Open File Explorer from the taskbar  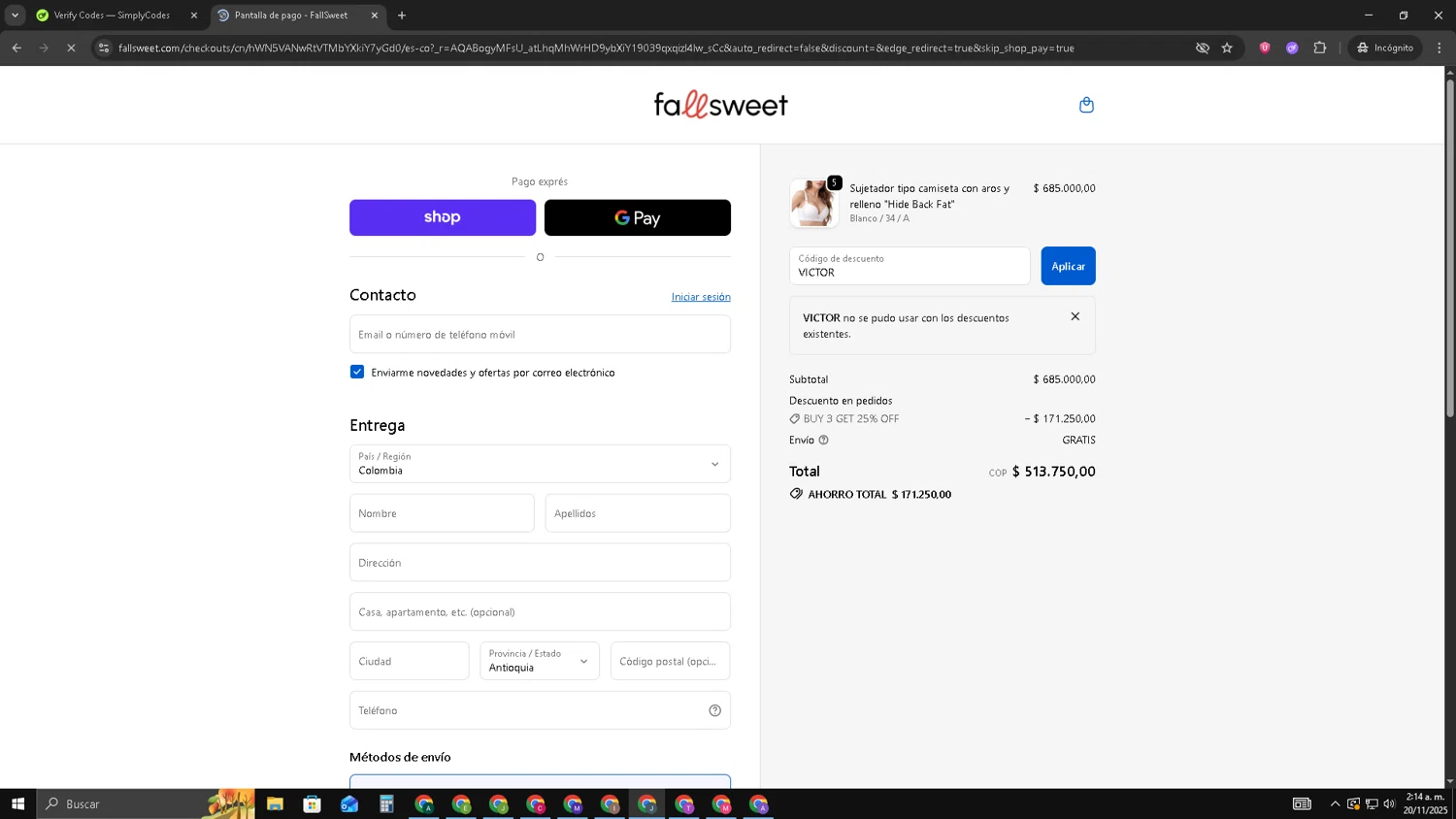click(275, 803)
